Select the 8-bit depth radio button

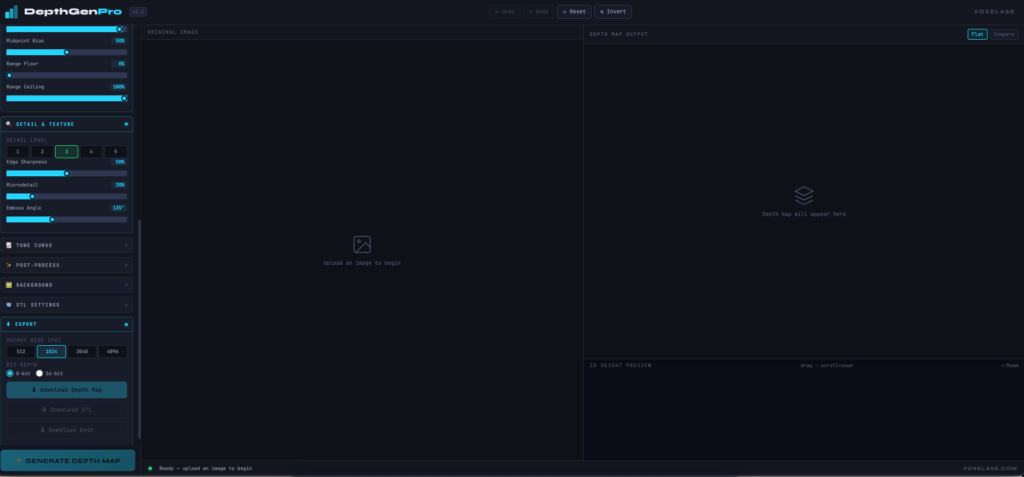[10, 373]
